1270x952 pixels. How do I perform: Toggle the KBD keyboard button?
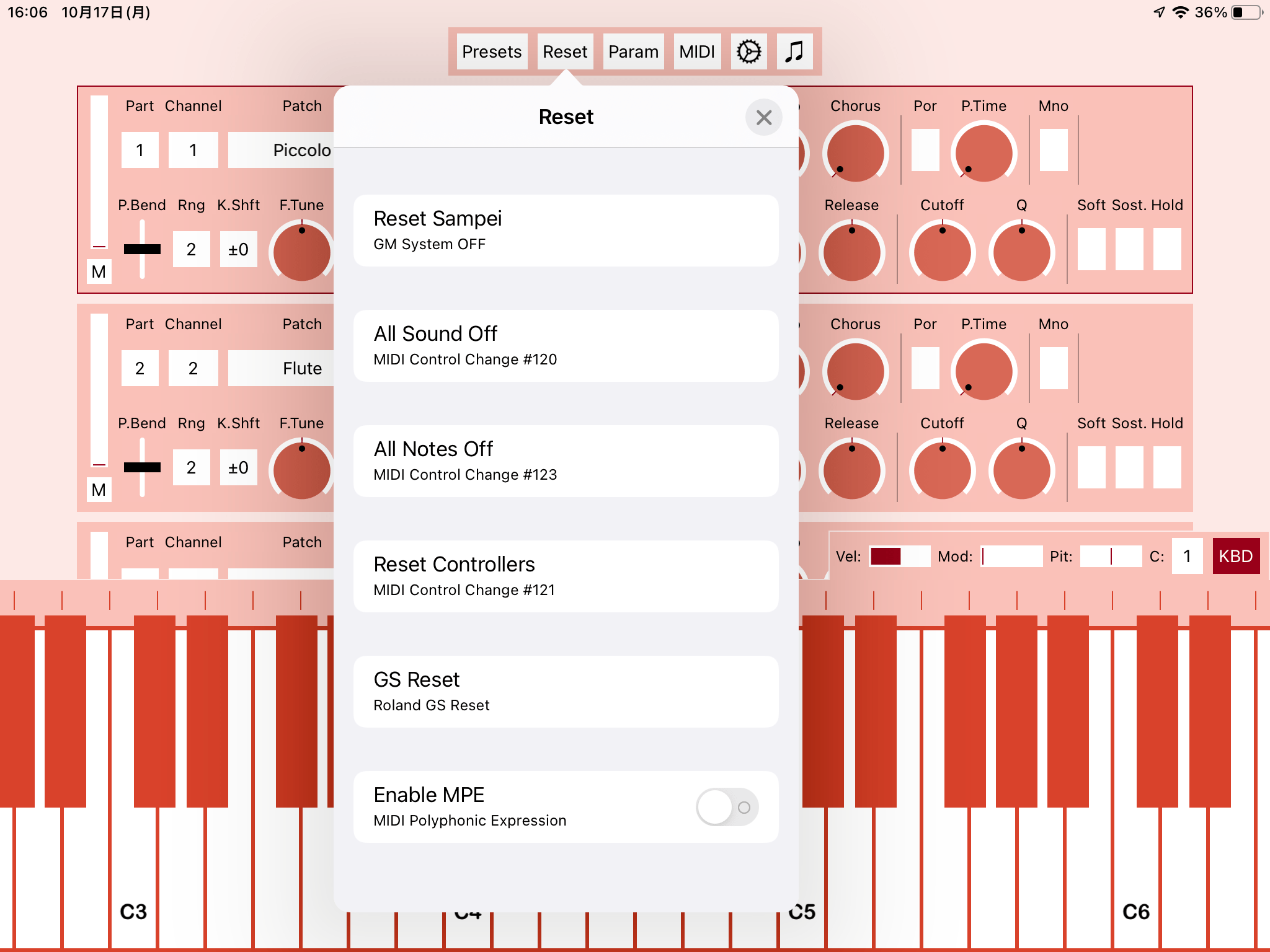coord(1235,556)
